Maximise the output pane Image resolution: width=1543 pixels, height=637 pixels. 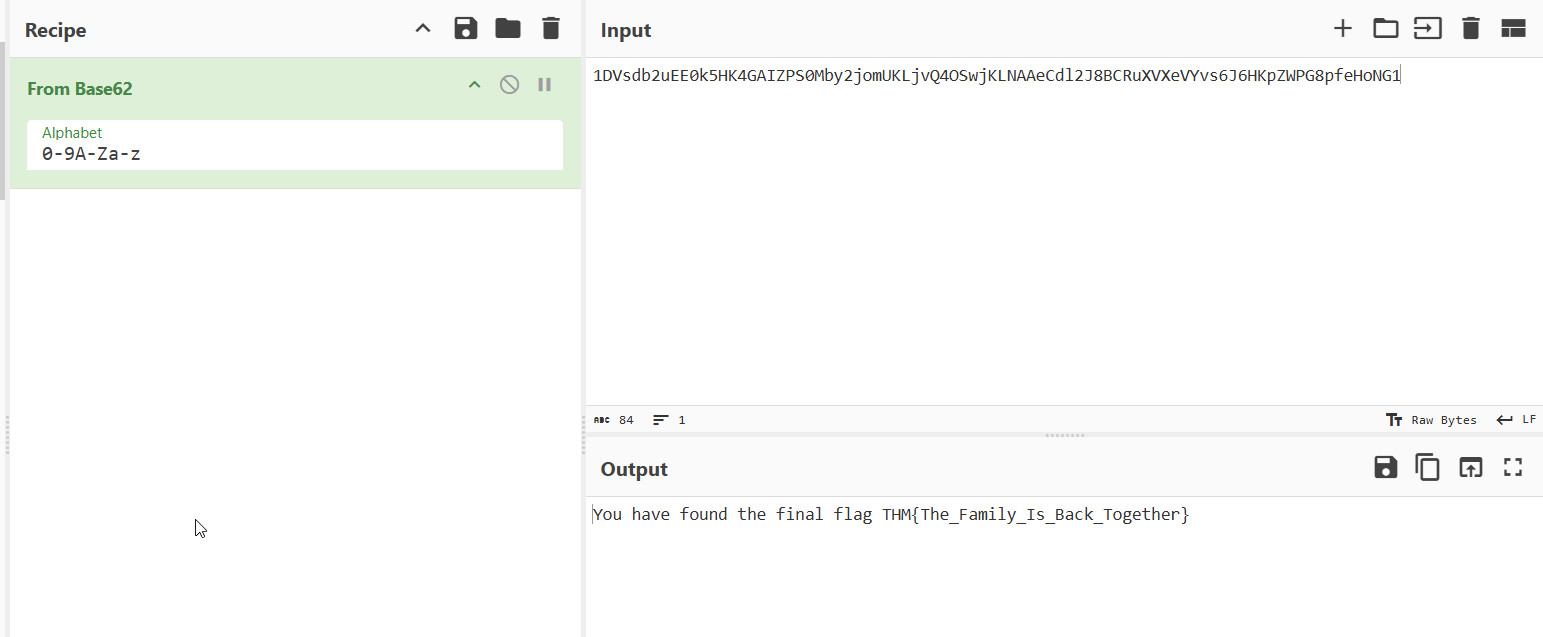tap(1513, 467)
